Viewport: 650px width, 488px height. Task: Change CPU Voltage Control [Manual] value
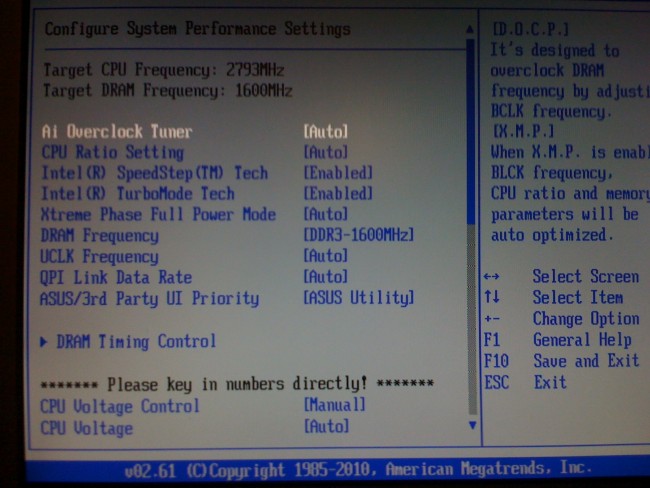[x=335, y=405]
